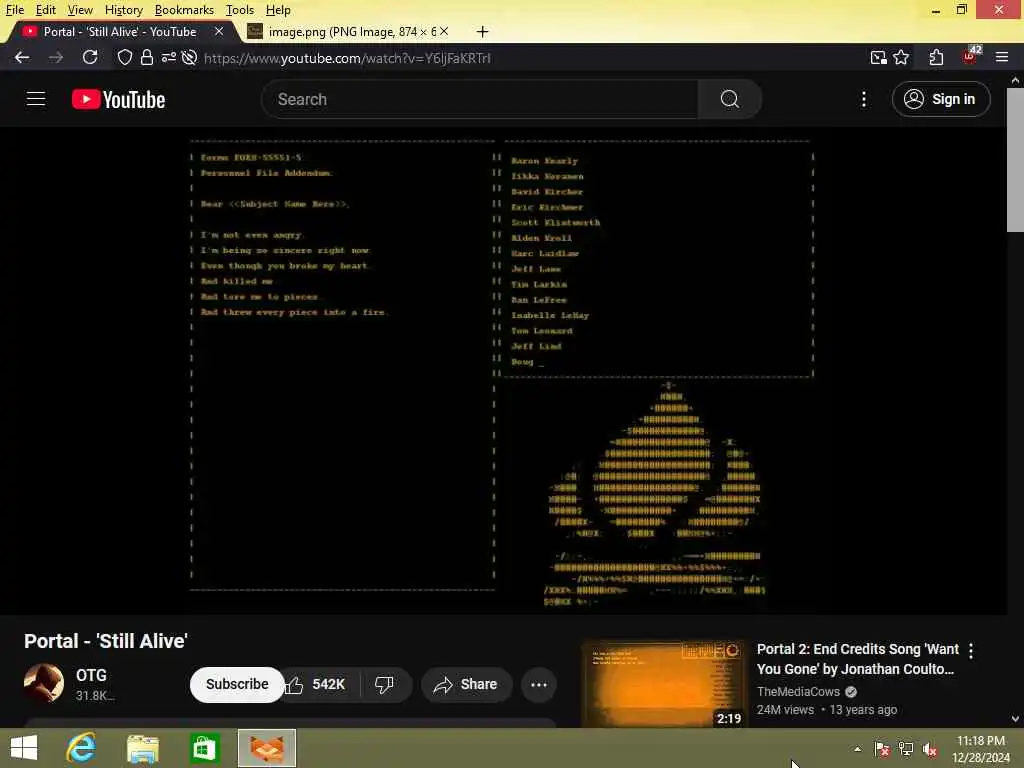Open the Portal 2 recommended video thumbnail

click(664, 684)
